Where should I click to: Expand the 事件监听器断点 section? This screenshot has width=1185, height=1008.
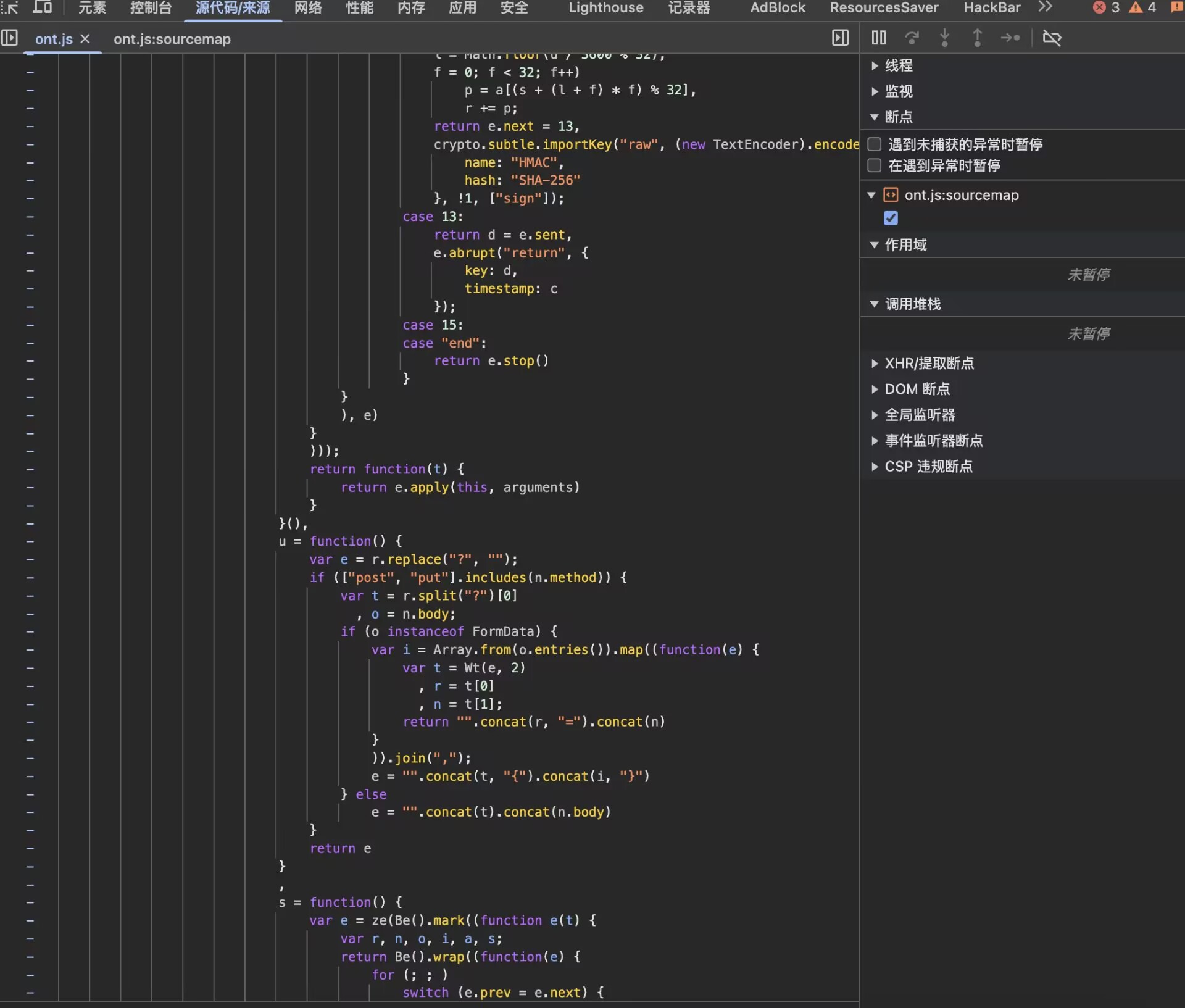[x=875, y=441]
